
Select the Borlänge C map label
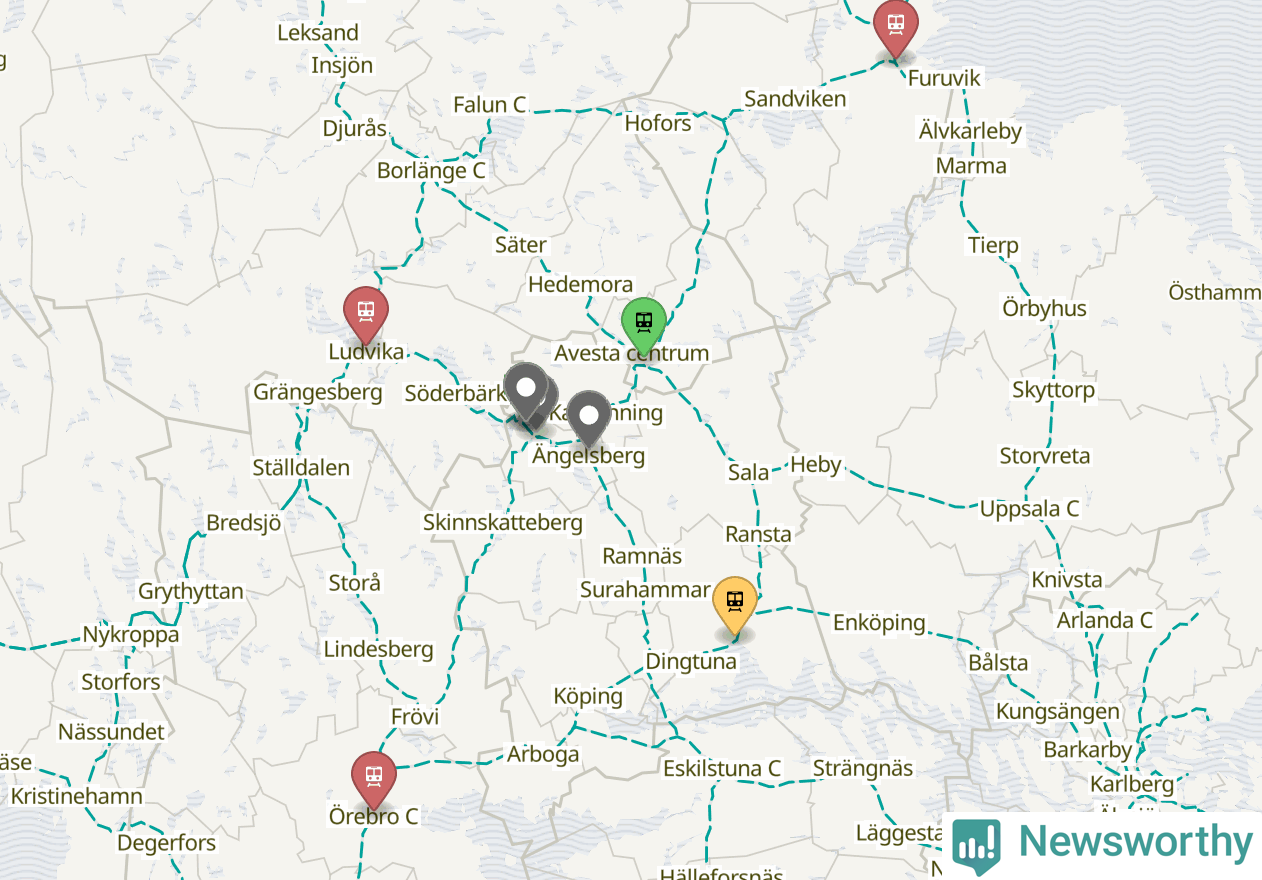[431, 171]
